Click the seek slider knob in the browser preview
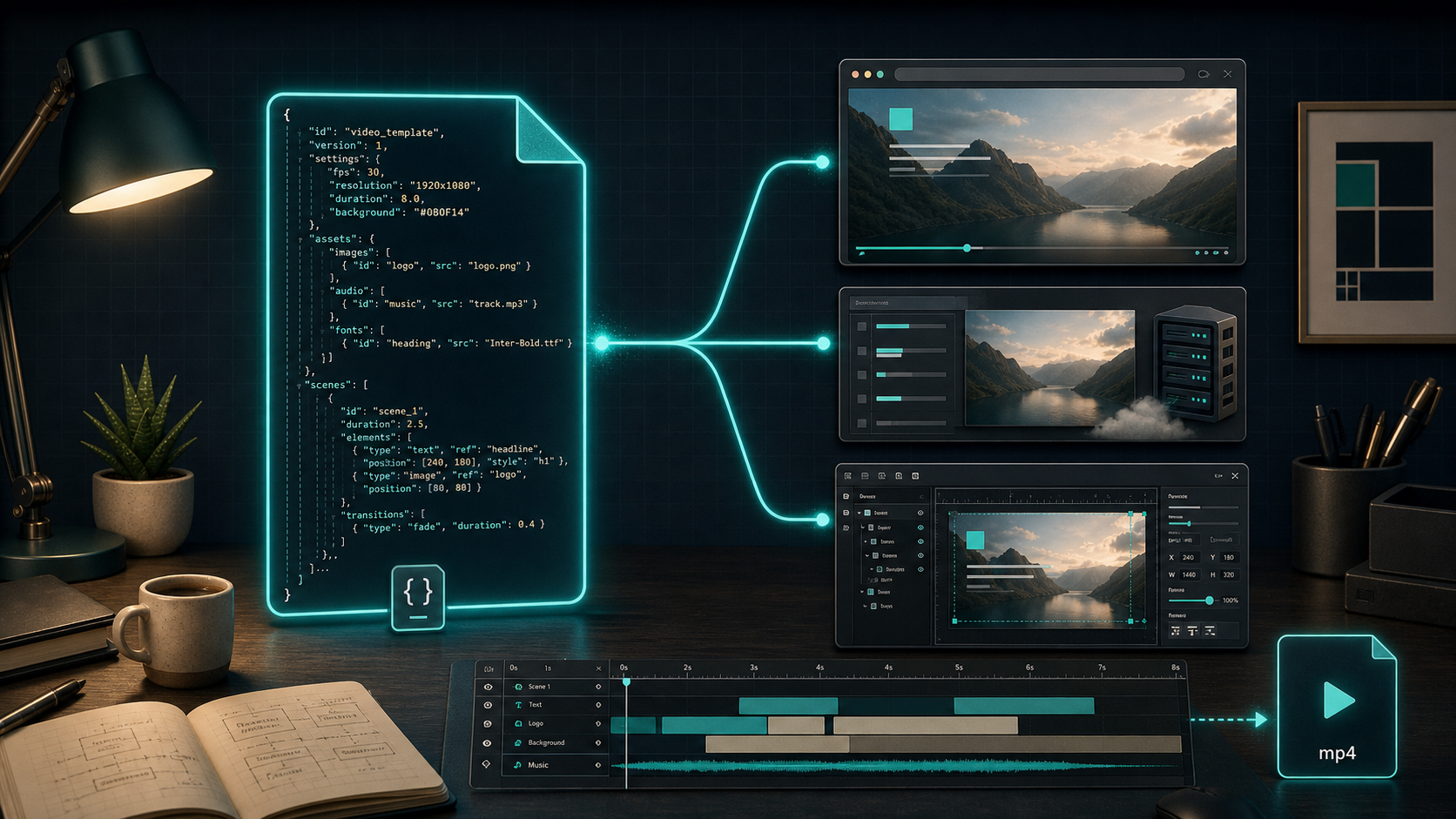 click(967, 248)
